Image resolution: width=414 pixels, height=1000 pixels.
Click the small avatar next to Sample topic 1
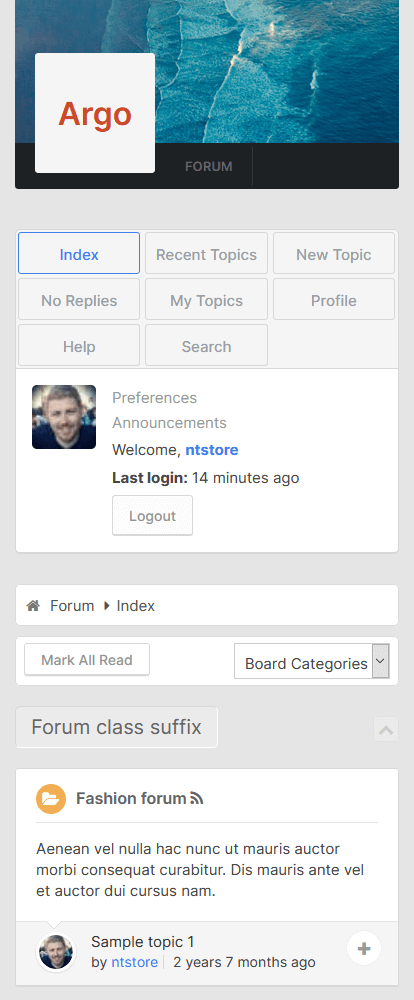pyautogui.click(x=55, y=952)
